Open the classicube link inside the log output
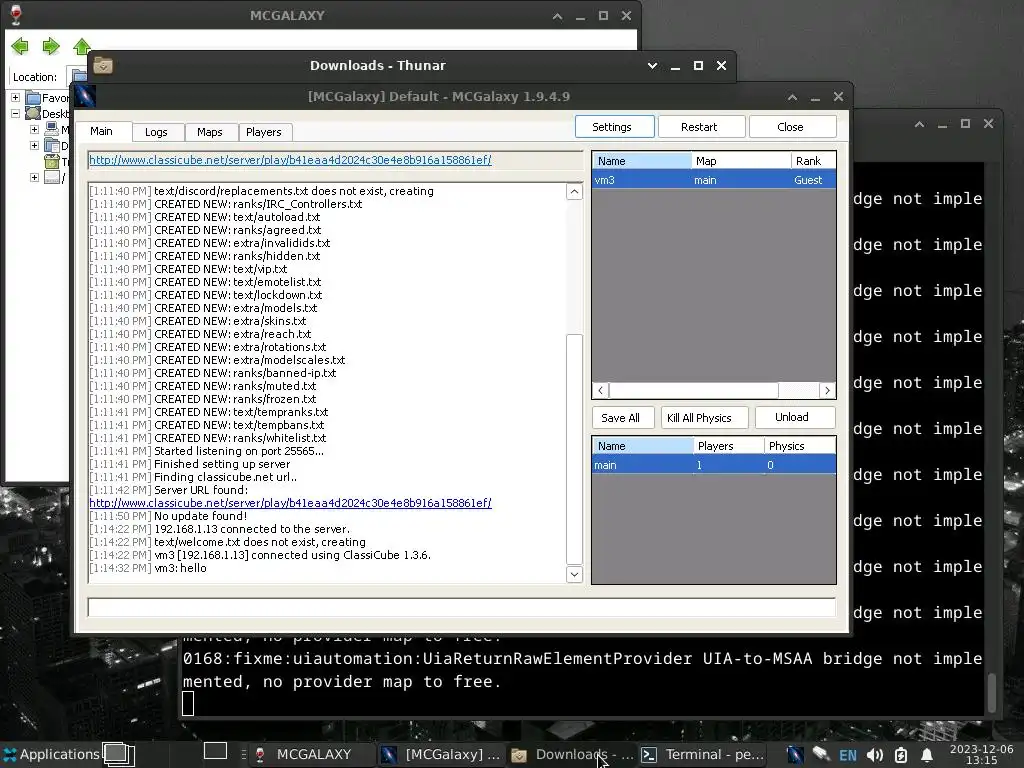The width and height of the screenshot is (1024, 768). 290,503
